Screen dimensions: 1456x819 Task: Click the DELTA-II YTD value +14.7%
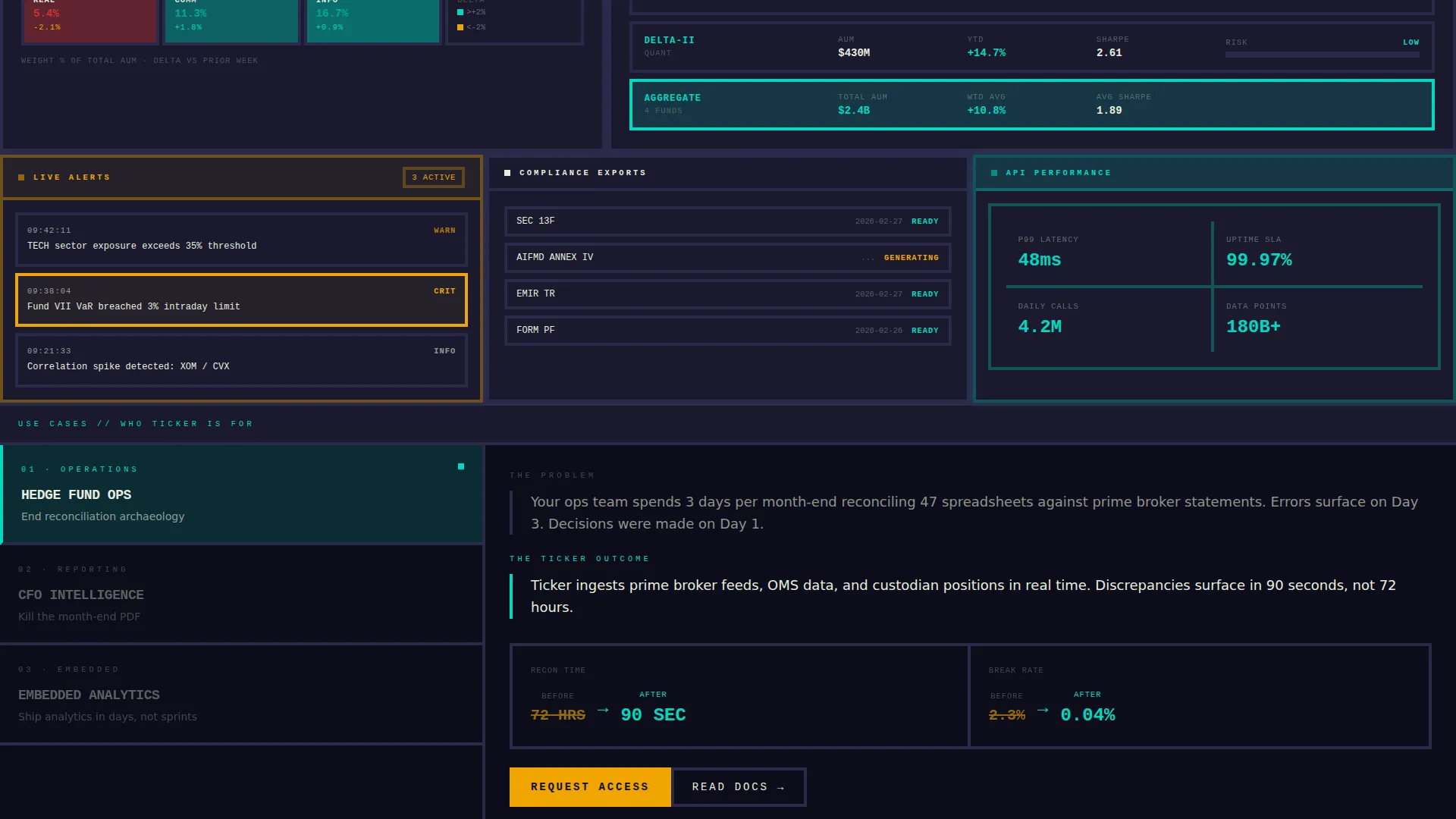[986, 53]
